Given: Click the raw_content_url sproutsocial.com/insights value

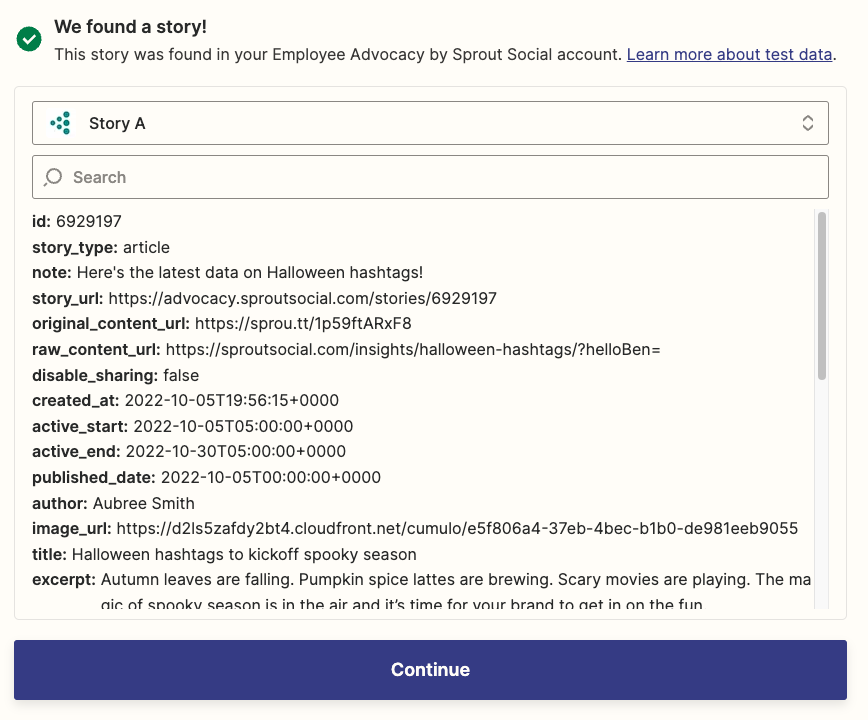Looking at the screenshot, I should [413, 349].
